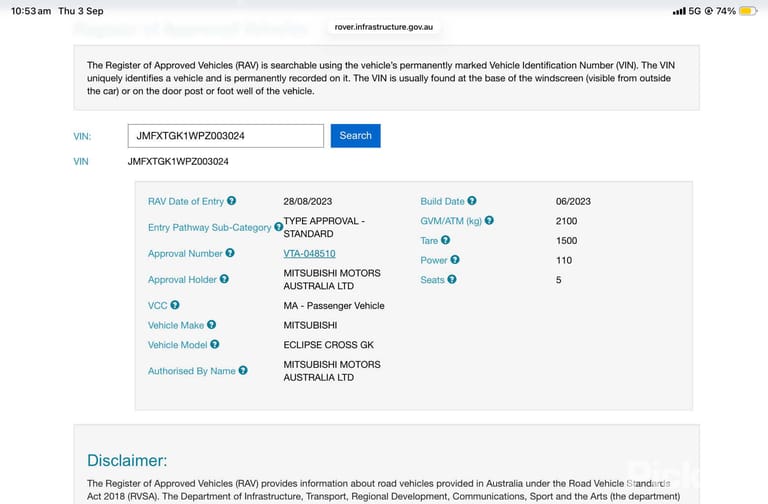Show help icon beside Approval Holder
The image size is (768, 504).
tap(224, 279)
